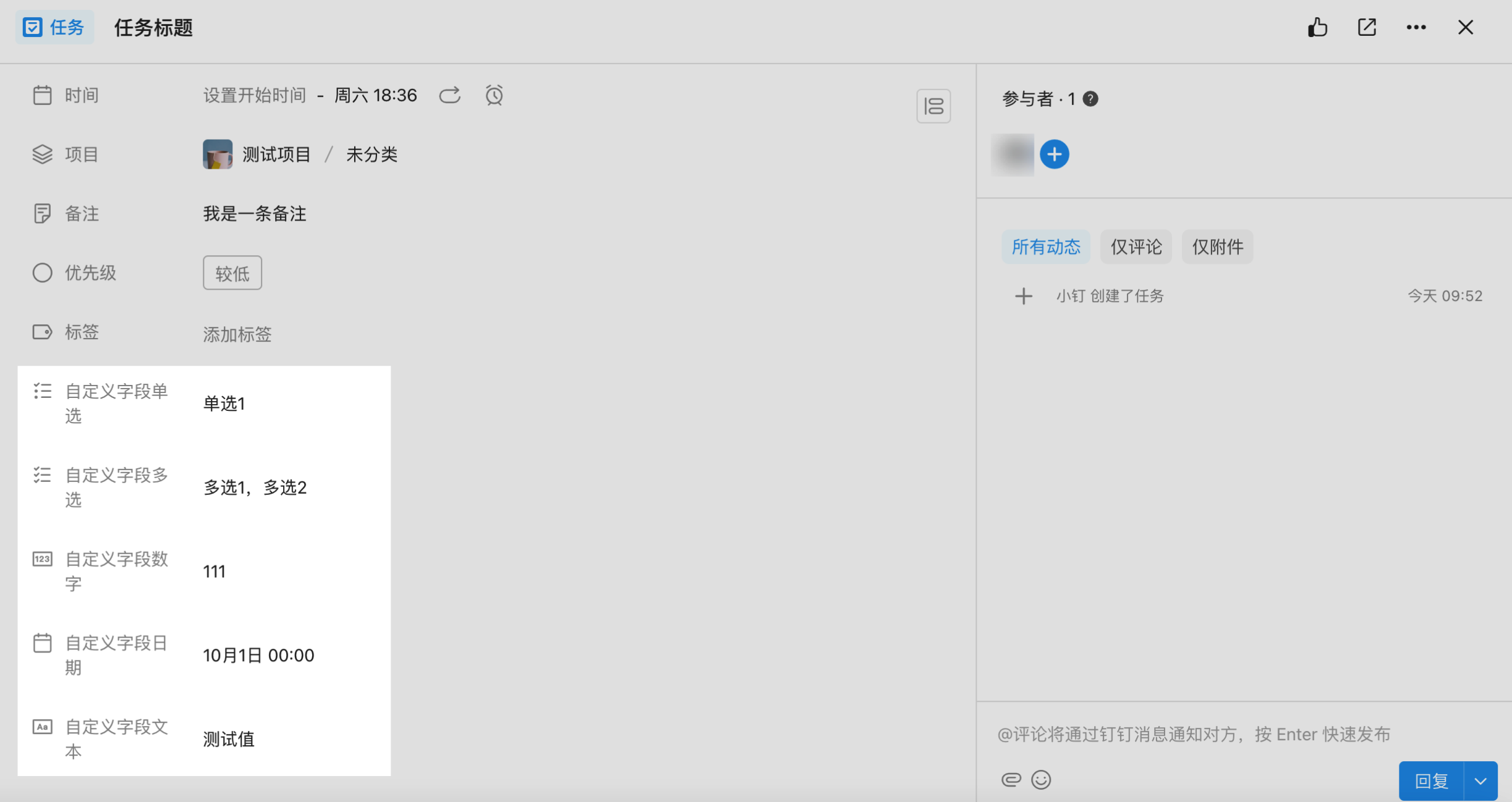Set reminder with the alarm clock icon
The height and width of the screenshot is (802, 1512).
pyautogui.click(x=494, y=95)
